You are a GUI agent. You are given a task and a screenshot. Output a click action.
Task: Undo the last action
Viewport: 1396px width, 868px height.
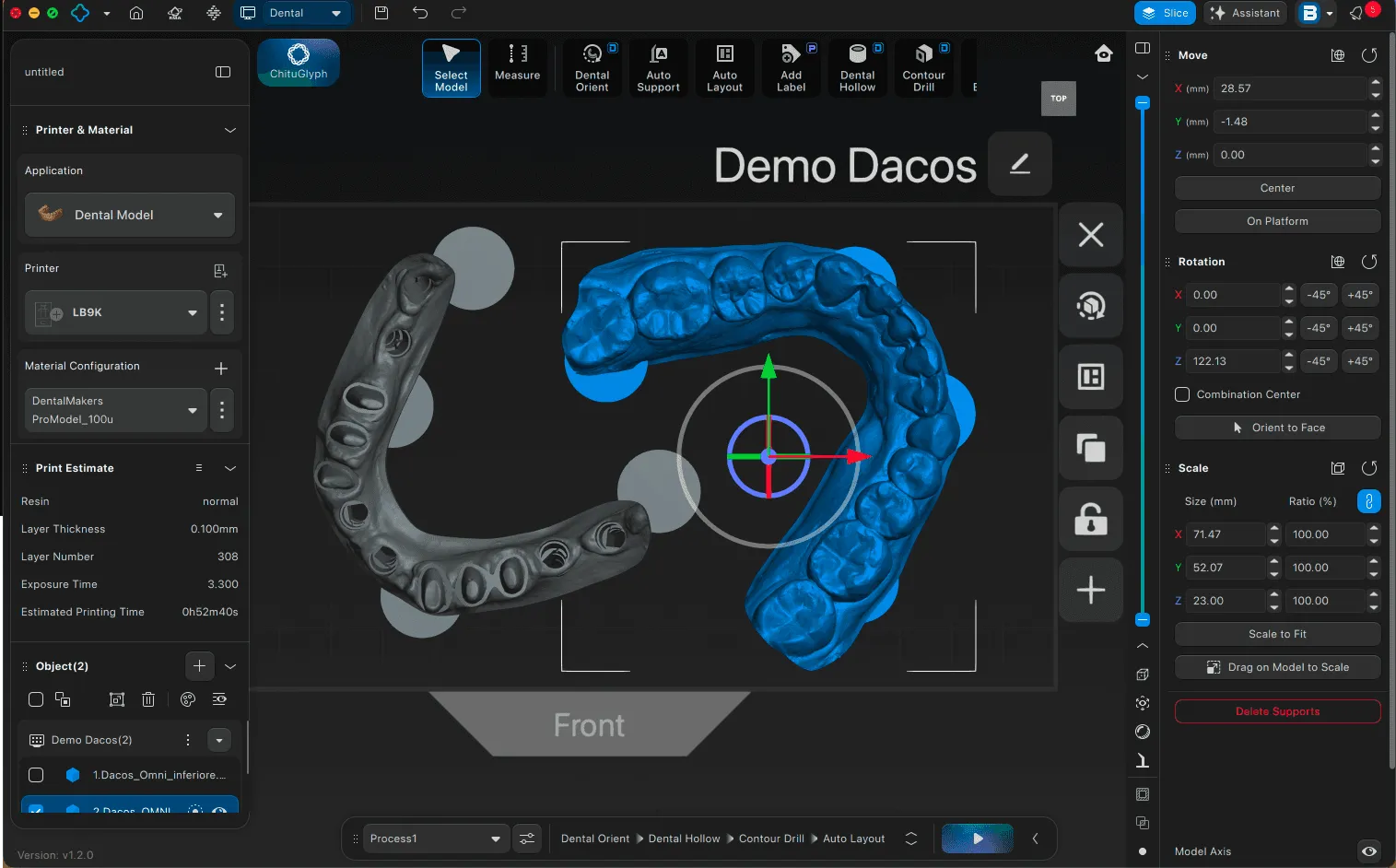(420, 13)
